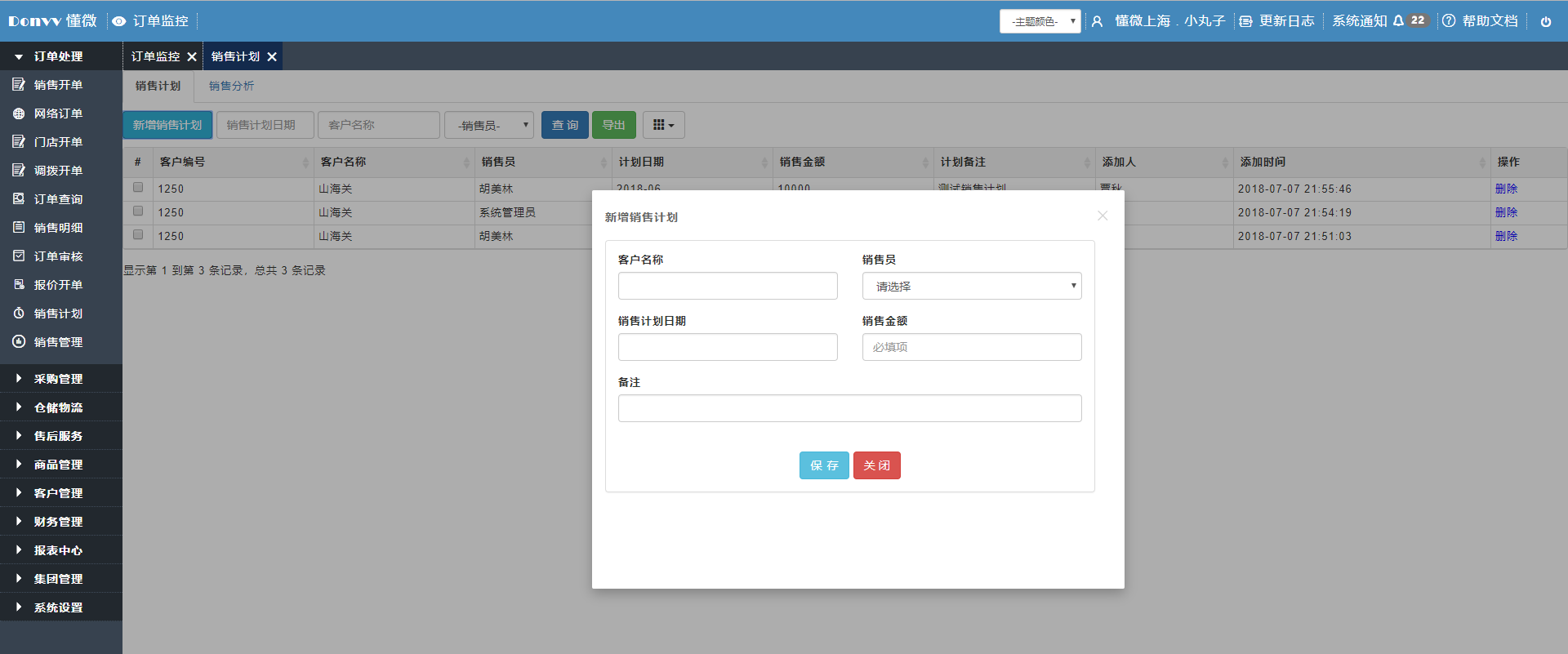Image resolution: width=1568 pixels, height=654 pixels.
Task: Click the 备注 field in dialog
Action: point(849,408)
